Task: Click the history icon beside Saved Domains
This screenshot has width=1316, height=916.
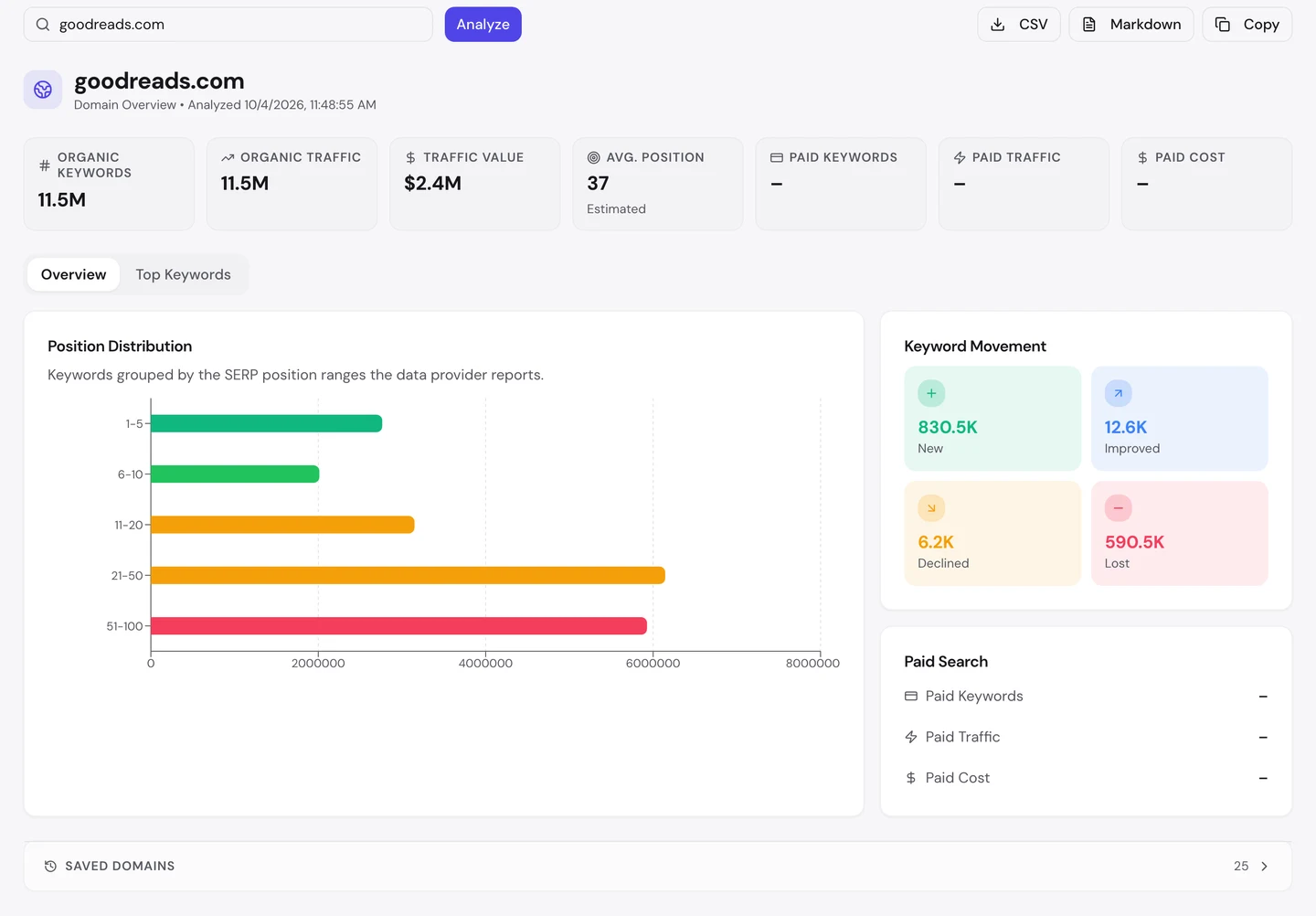Action: (x=50, y=866)
